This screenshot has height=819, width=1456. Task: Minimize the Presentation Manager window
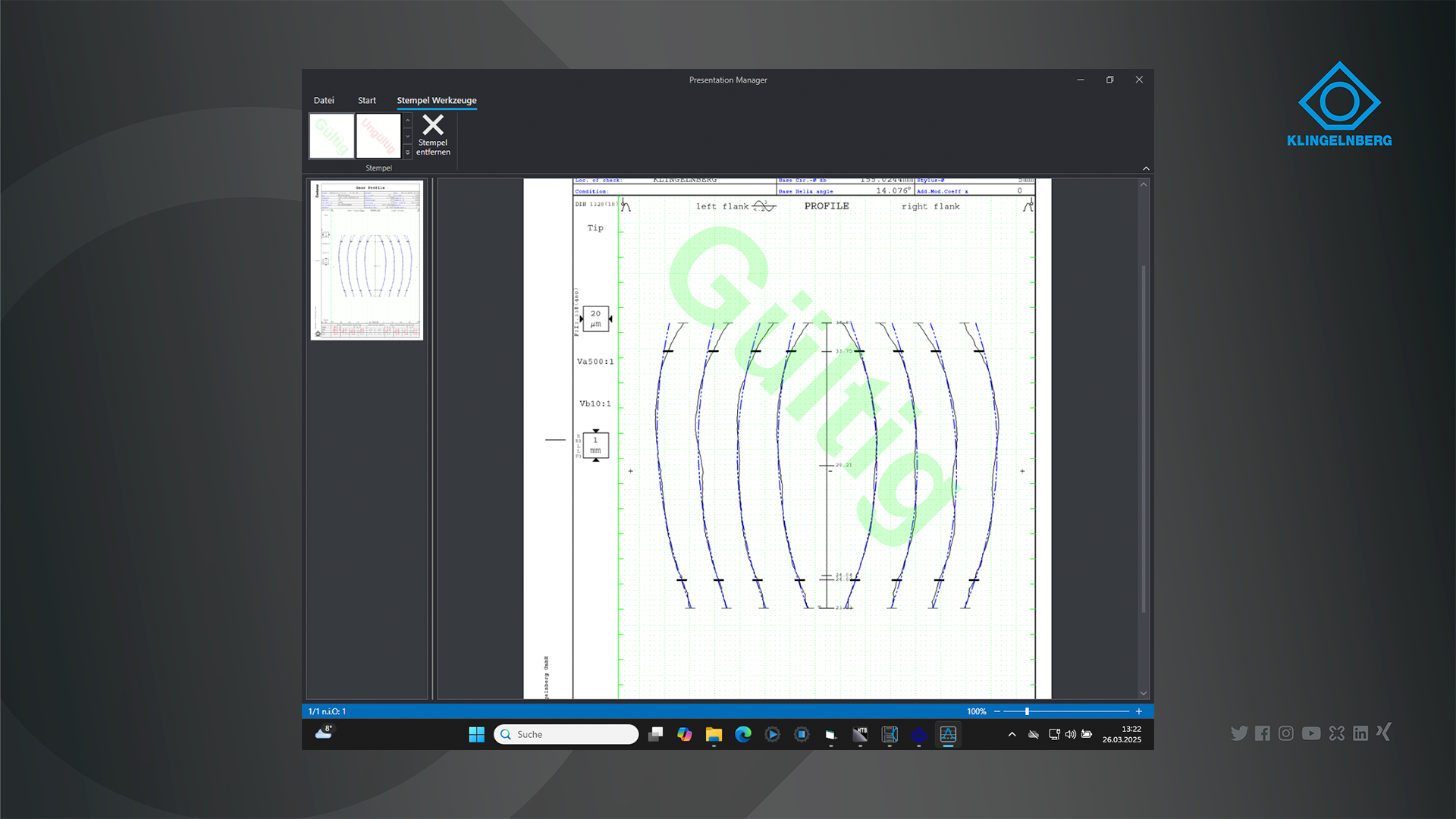[x=1081, y=80]
